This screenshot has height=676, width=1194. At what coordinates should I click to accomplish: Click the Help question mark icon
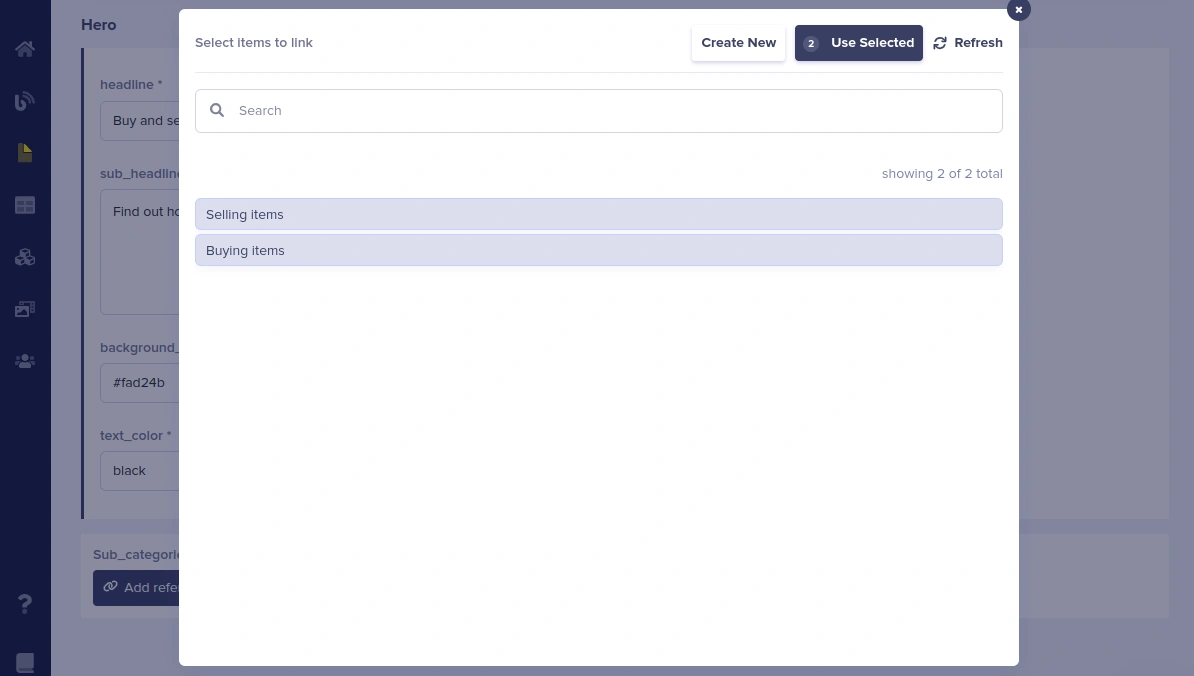pos(25,603)
